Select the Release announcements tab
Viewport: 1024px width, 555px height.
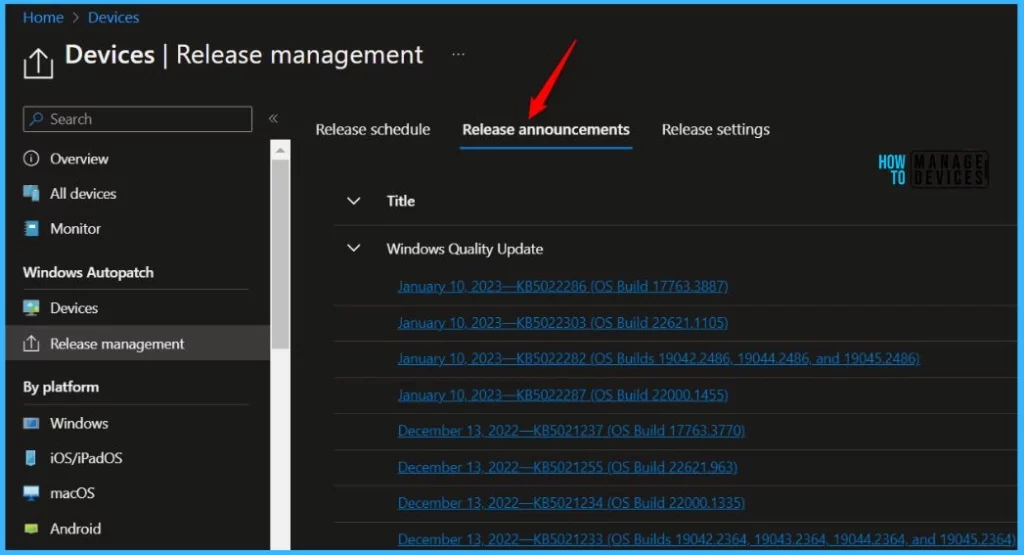click(546, 129)
